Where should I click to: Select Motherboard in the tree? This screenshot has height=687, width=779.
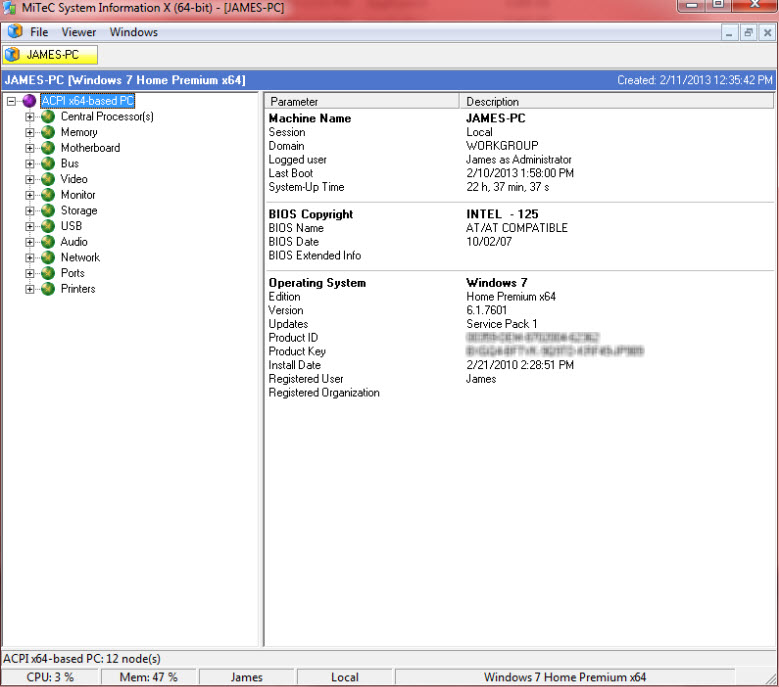90,148
